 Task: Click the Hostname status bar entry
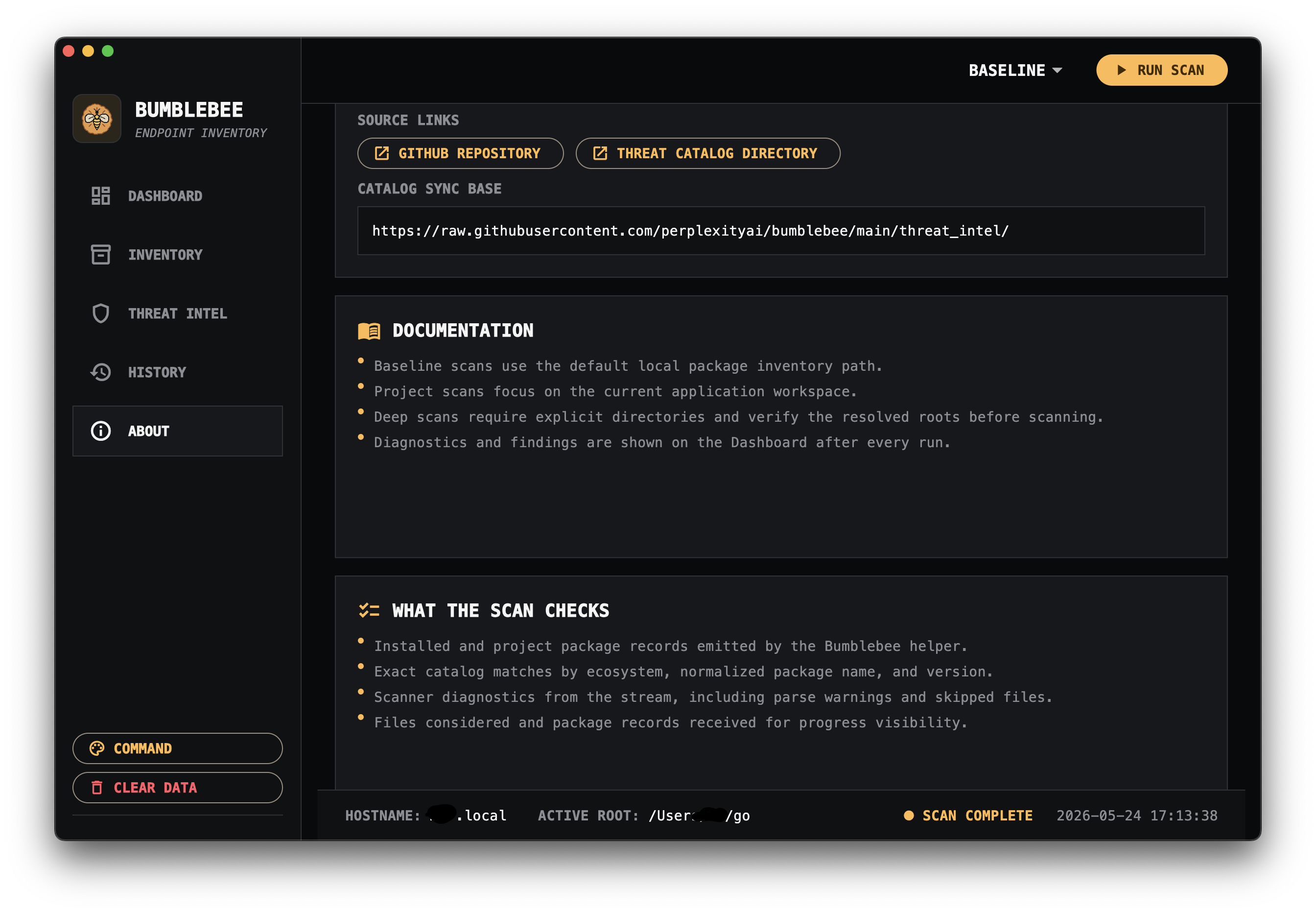(x=426, y=815)
